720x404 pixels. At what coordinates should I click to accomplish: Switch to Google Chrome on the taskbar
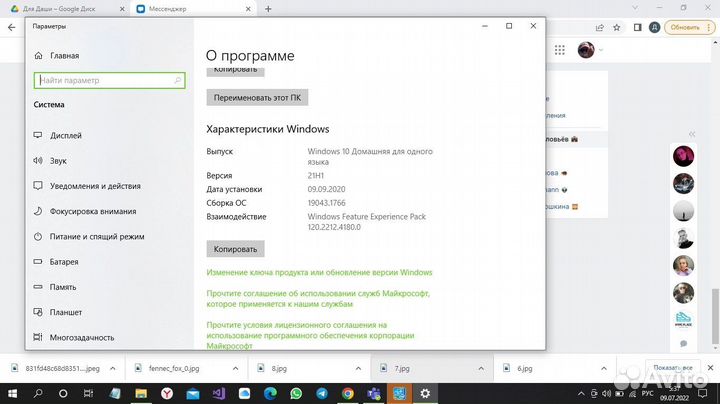348,393
